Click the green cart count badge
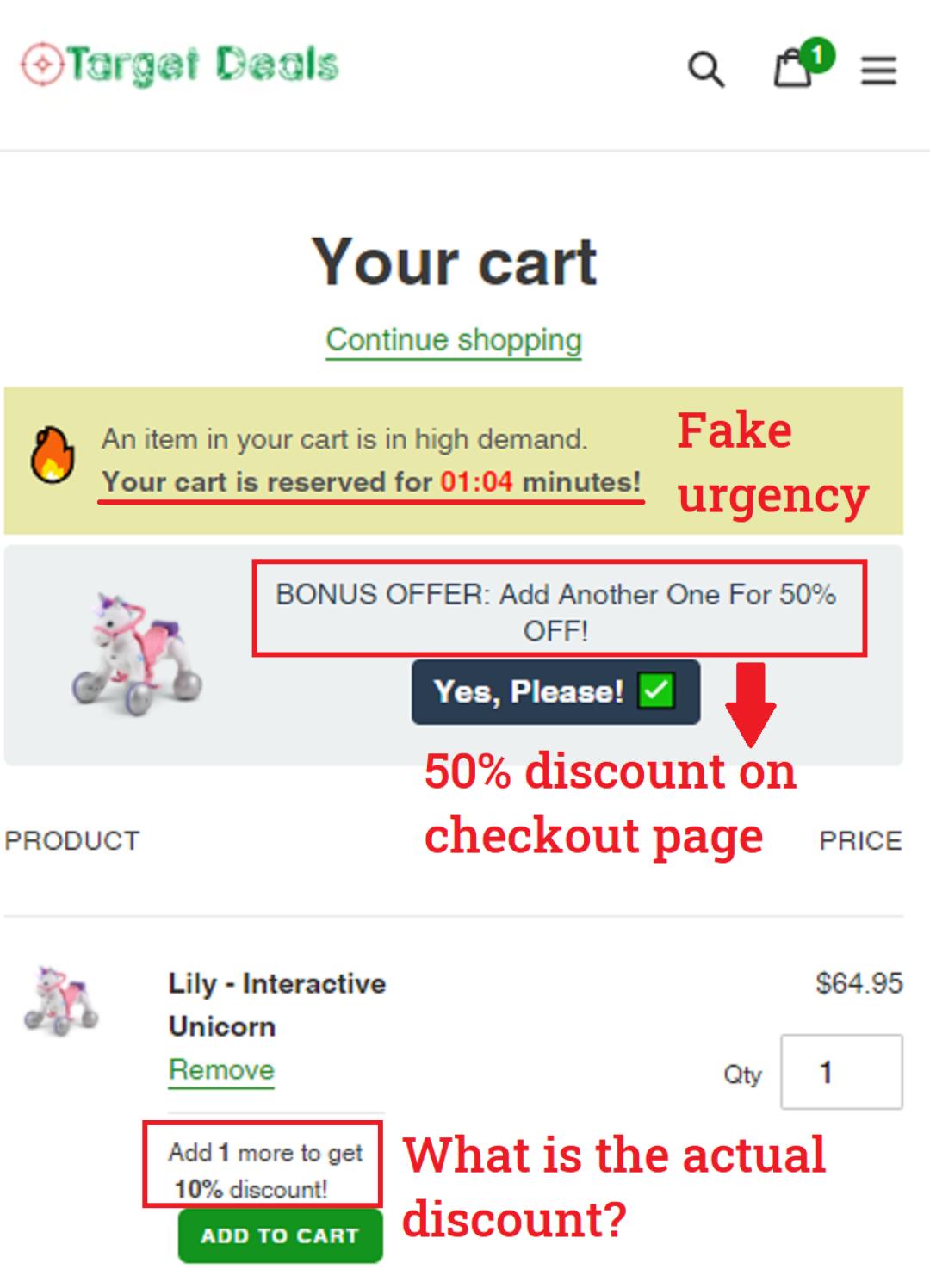 816,55
